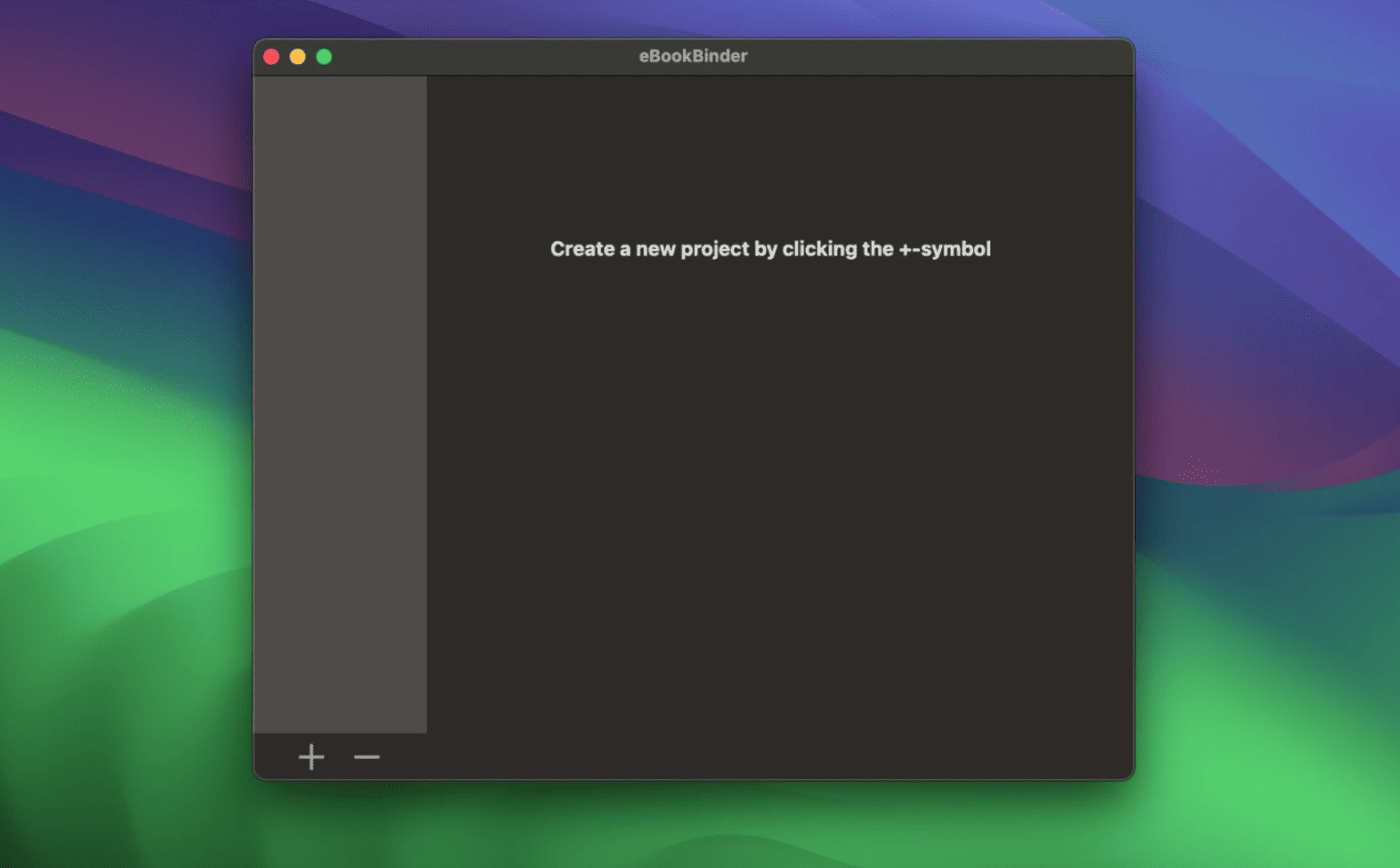Image resolution: width=1400 pixels, height=868 pixels.
Task: Click the eBookBinder window title
Action: (x=693, y=56)
